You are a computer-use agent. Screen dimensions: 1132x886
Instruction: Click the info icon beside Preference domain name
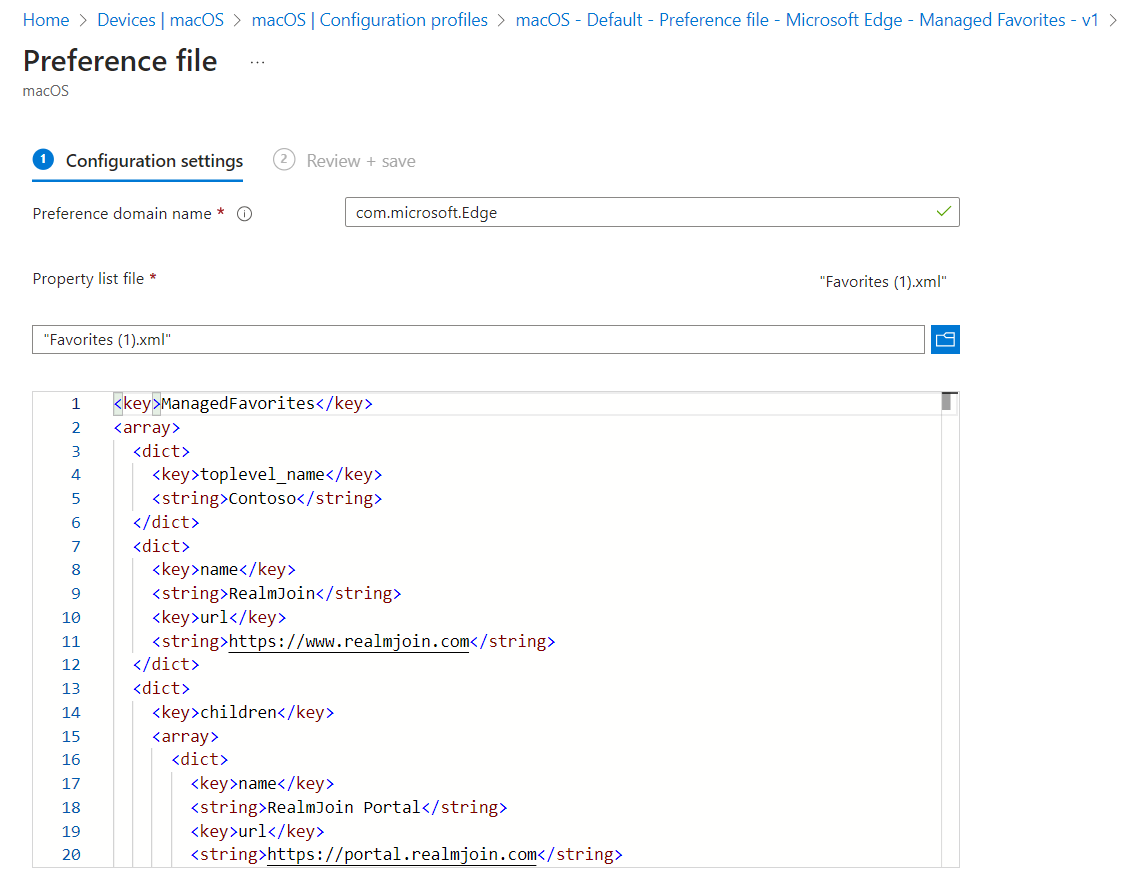244,214
